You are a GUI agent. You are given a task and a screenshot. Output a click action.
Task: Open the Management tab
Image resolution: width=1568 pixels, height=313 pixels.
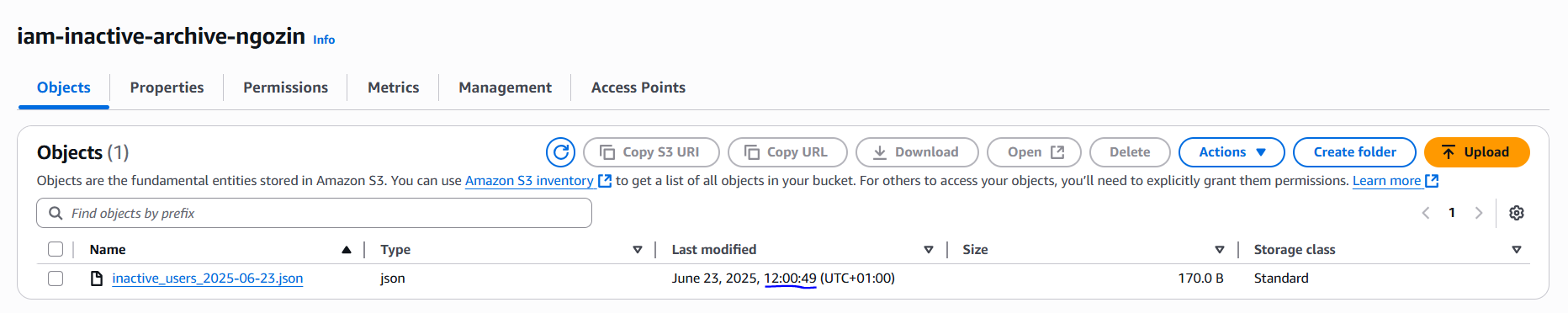505,88
